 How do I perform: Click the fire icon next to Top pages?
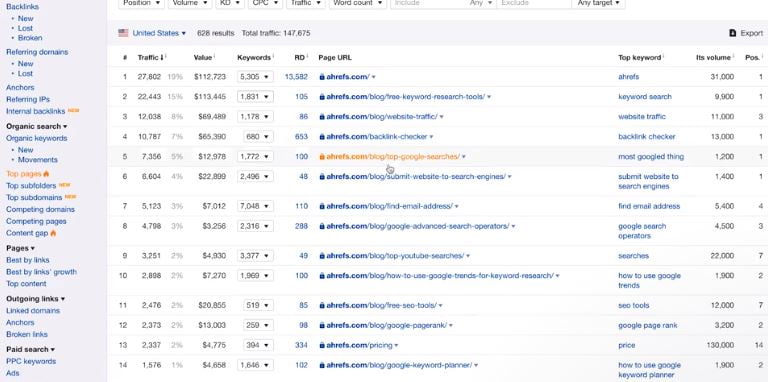point(46,173)
